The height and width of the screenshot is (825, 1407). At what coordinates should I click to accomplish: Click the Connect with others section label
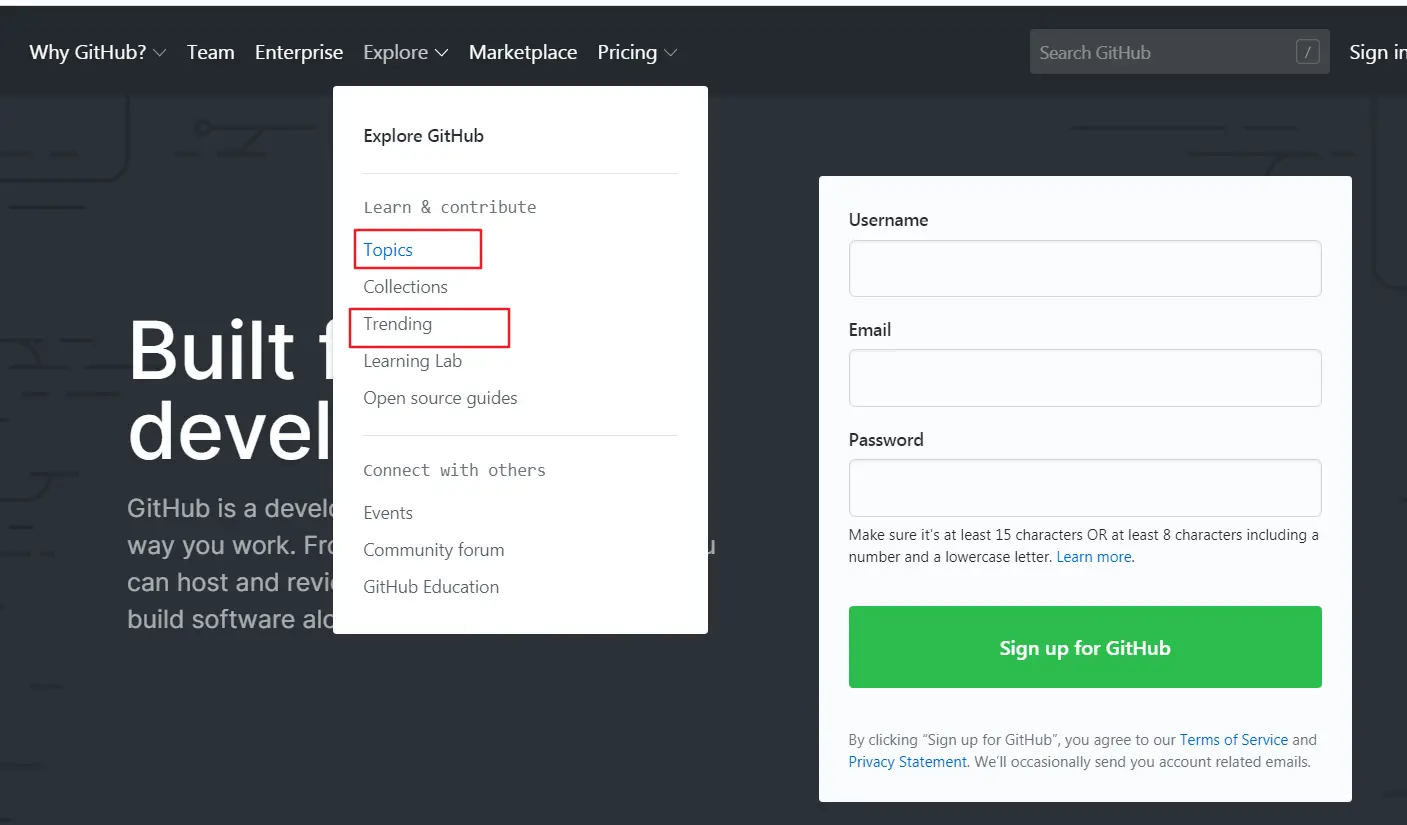454,470
